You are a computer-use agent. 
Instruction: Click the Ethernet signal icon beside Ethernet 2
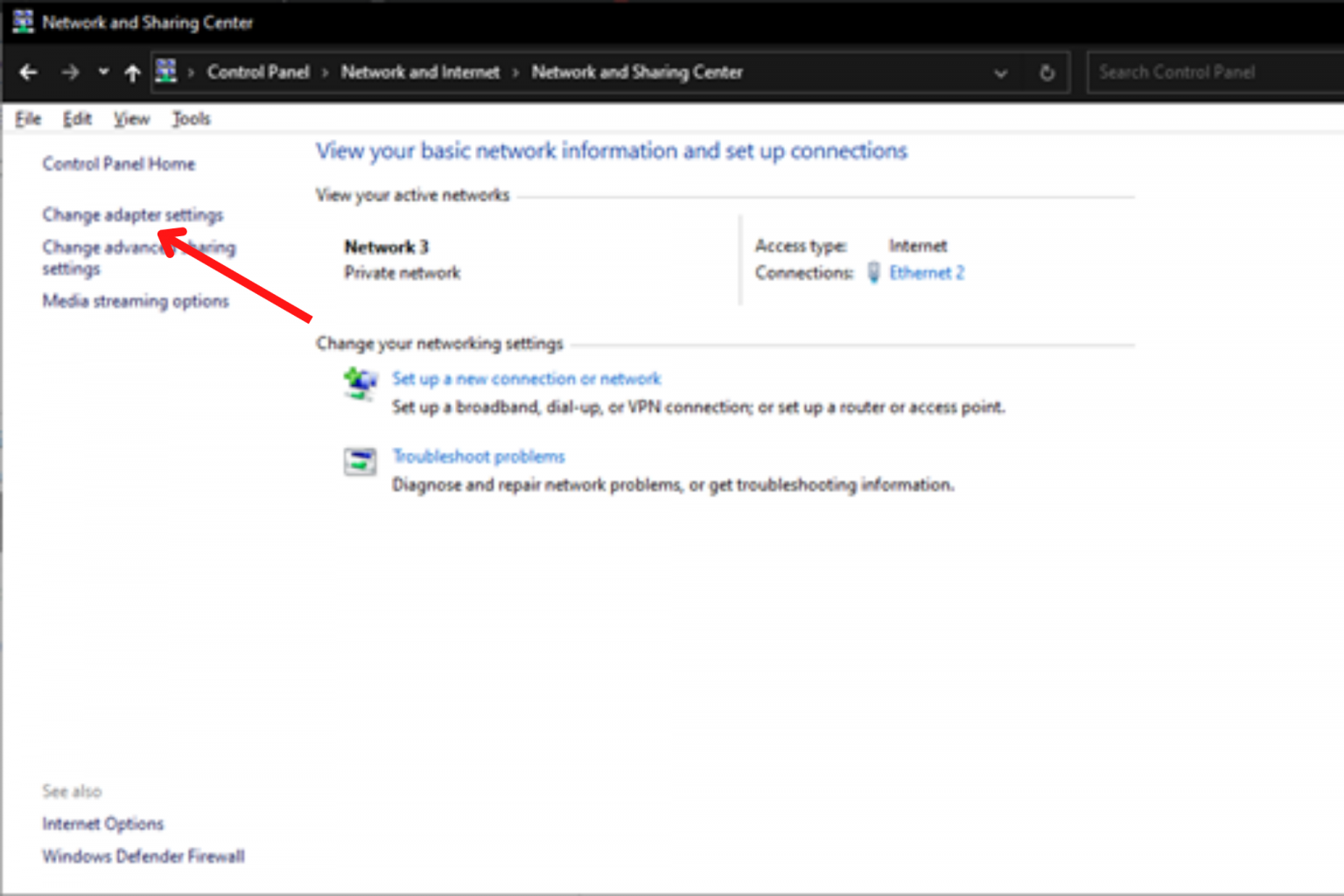click(873, 273)
